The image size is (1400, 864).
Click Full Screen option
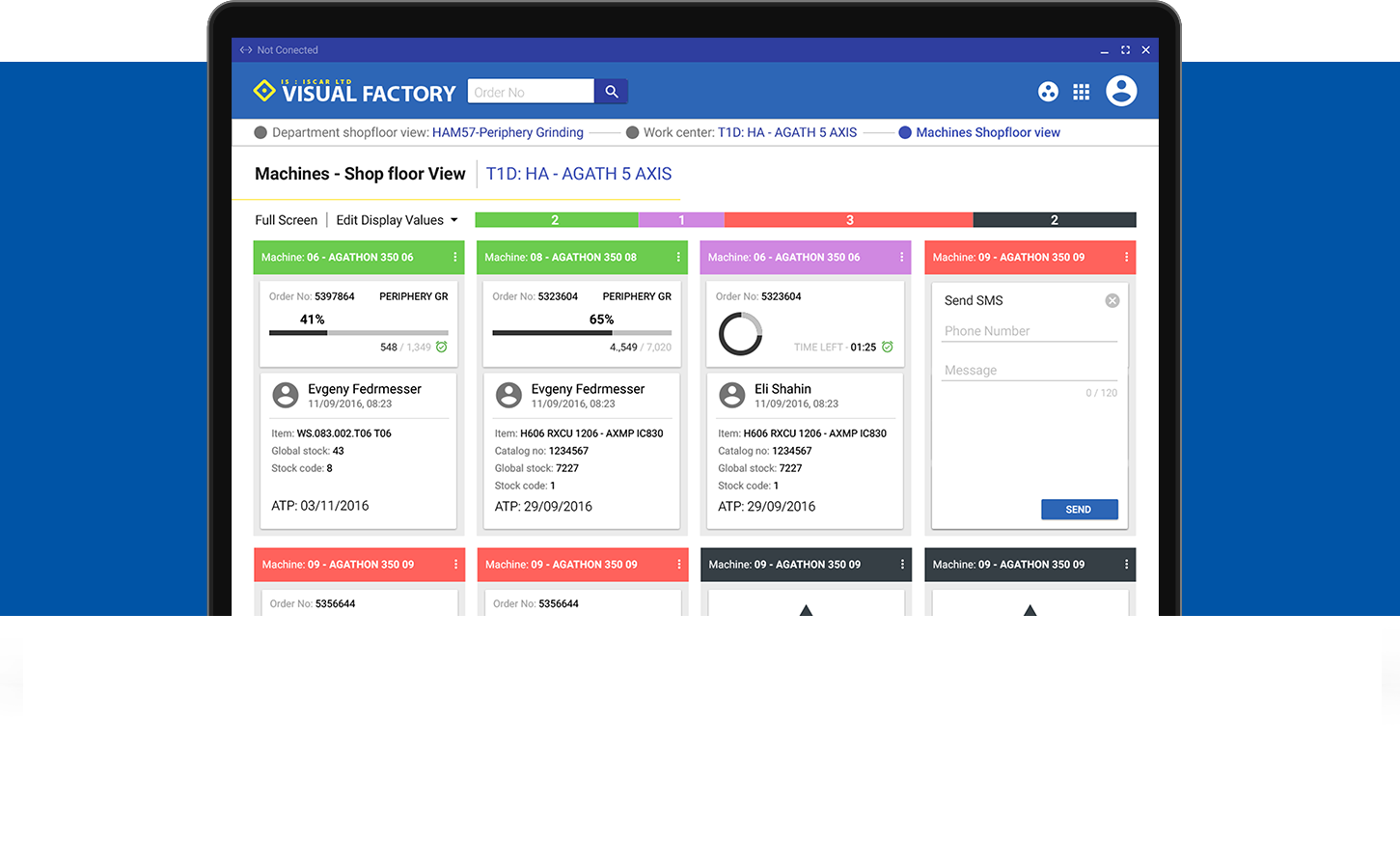click(x=286, y=220)
